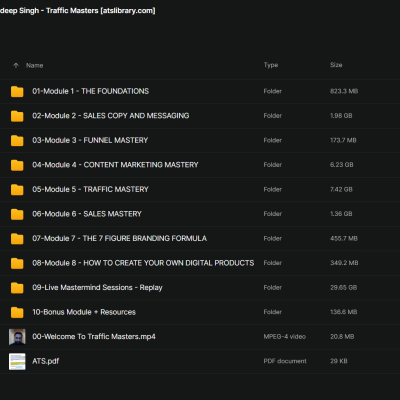Open 07-Module 7 - THE 7 FIGURE BRANDING FORMULA
Viewport: 400px width, 400px height.
tap(119, 238)
